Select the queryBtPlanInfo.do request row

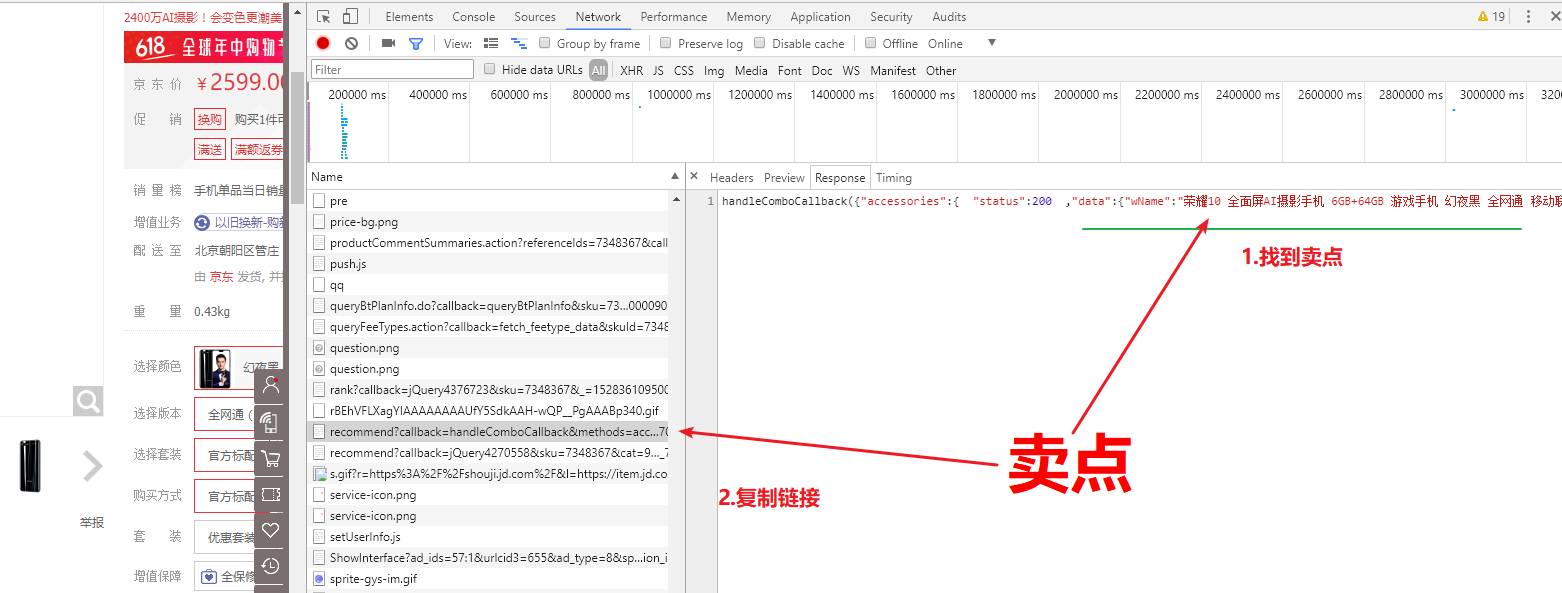click(x=490, y=306)
